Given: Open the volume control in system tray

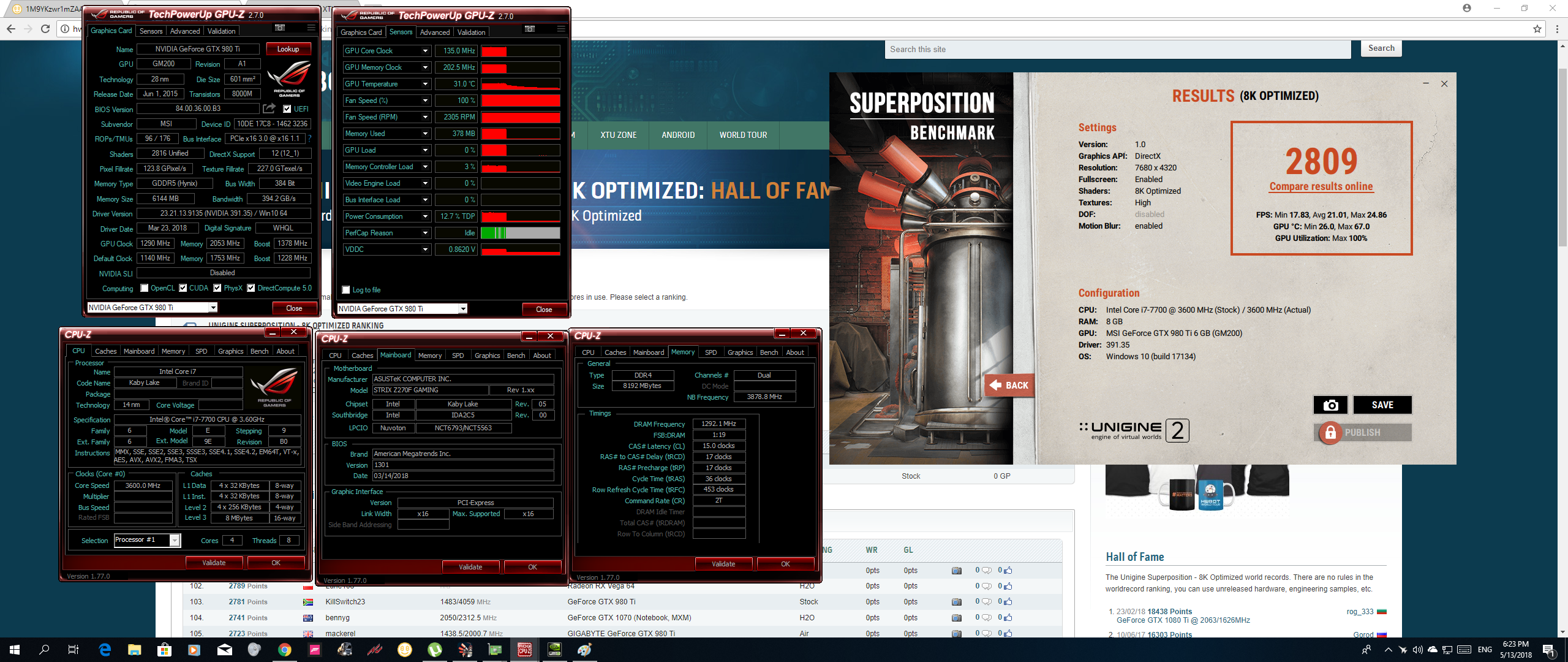Looking at the screenshot, I should [x=1417, y=650].
